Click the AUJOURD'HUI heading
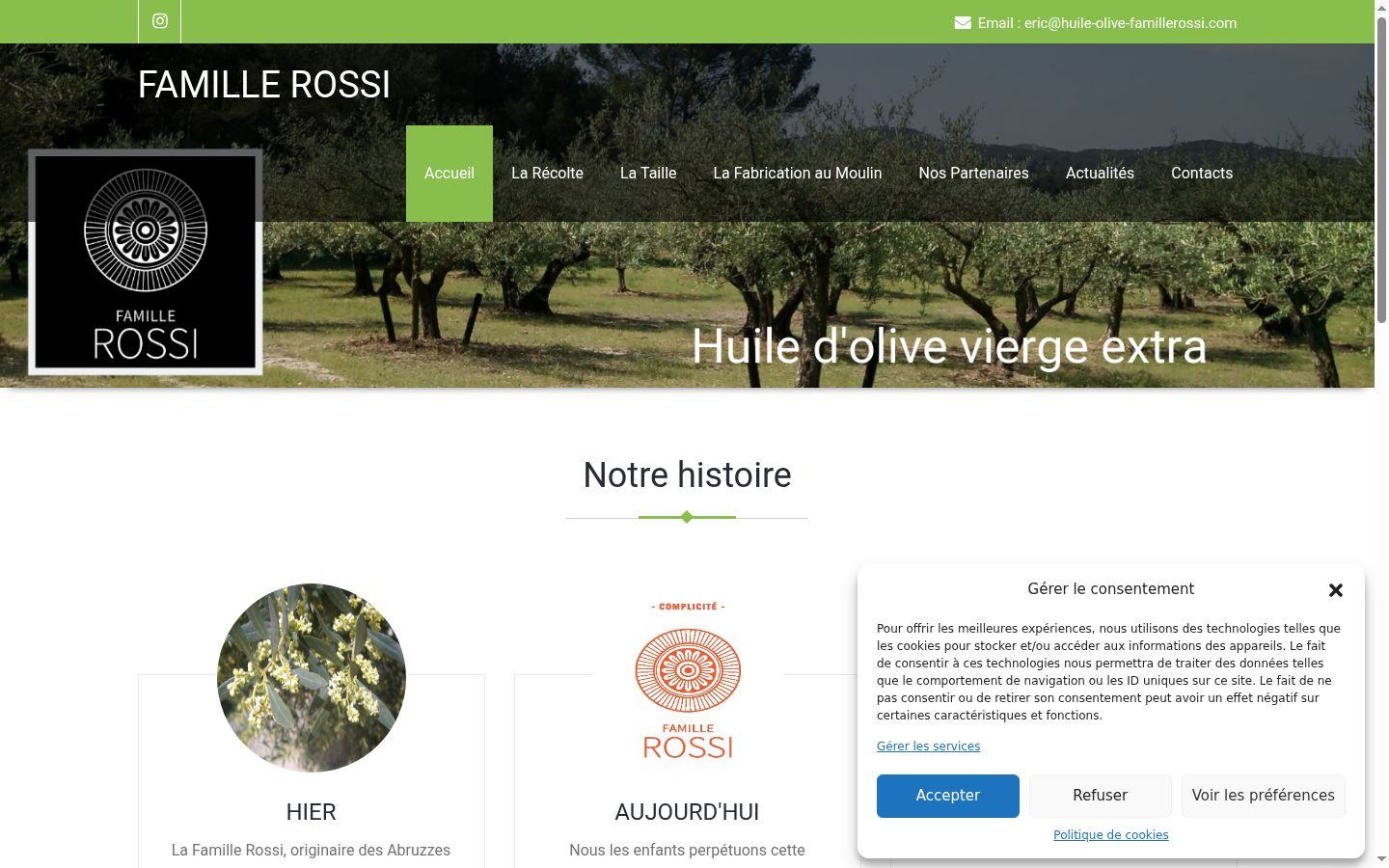 pos(688,812)
